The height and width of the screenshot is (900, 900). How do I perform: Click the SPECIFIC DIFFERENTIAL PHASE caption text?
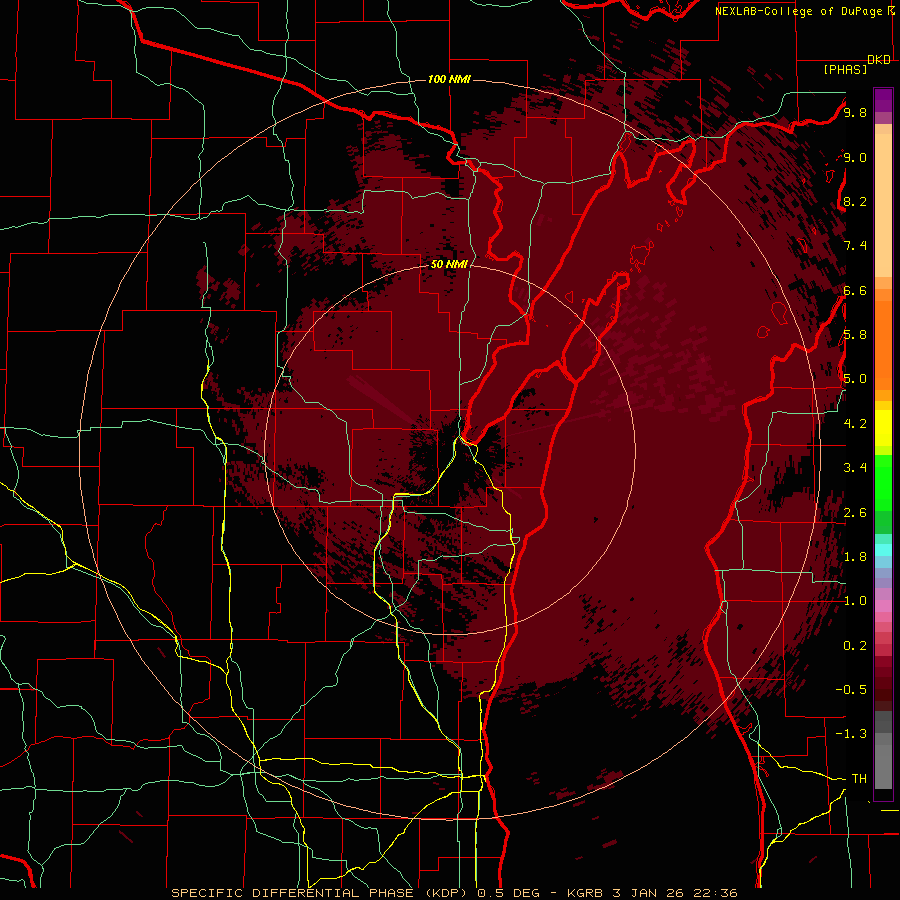coord(292,893)
